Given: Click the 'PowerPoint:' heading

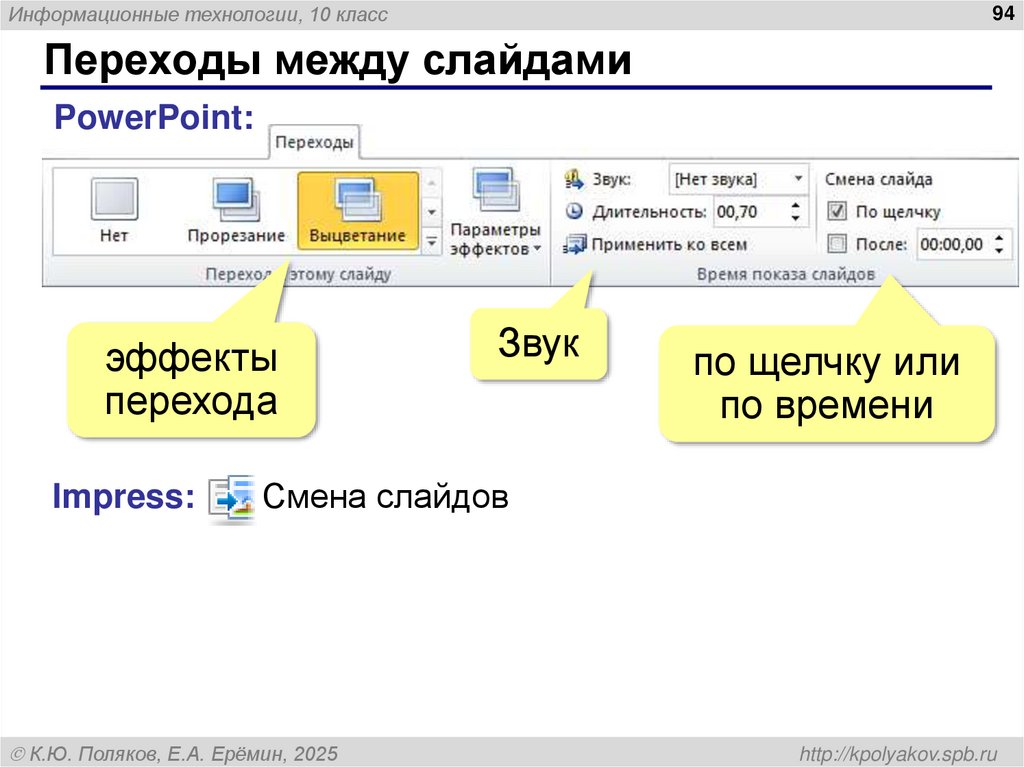Looking at the screenshot, I should pos(154,118).
